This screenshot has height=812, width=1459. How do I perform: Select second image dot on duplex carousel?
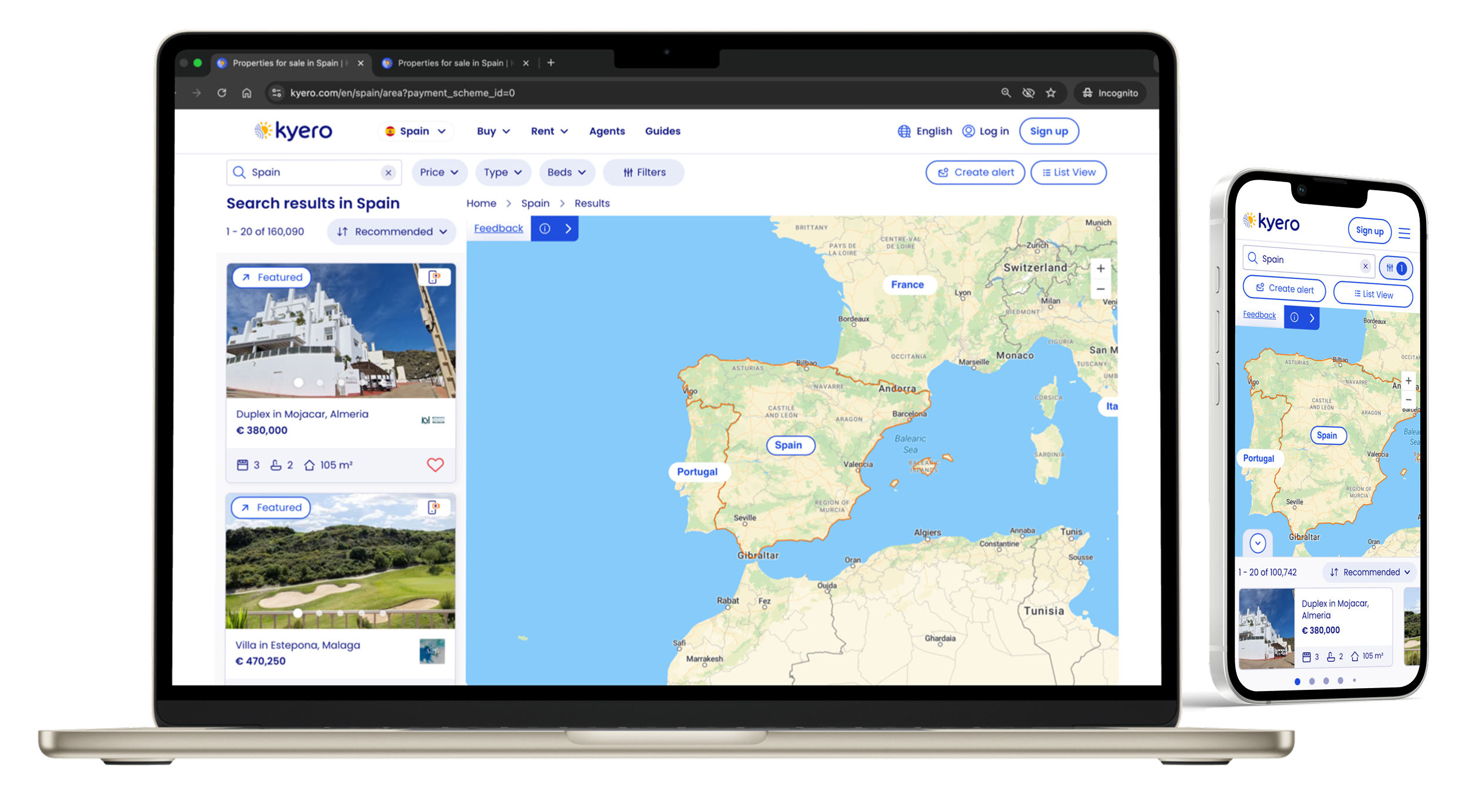(x=320, y=383)
